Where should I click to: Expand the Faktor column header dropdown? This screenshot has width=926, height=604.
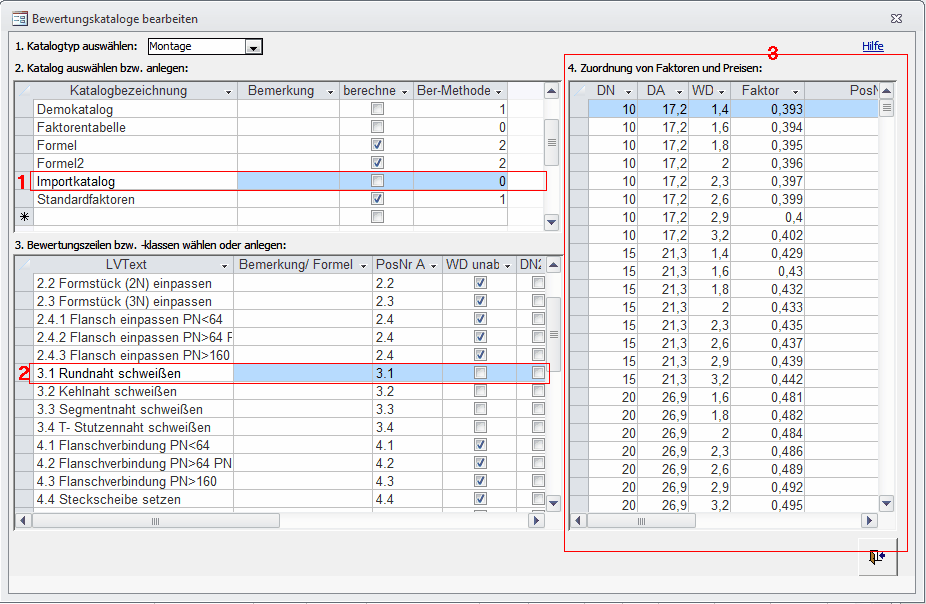796,91
